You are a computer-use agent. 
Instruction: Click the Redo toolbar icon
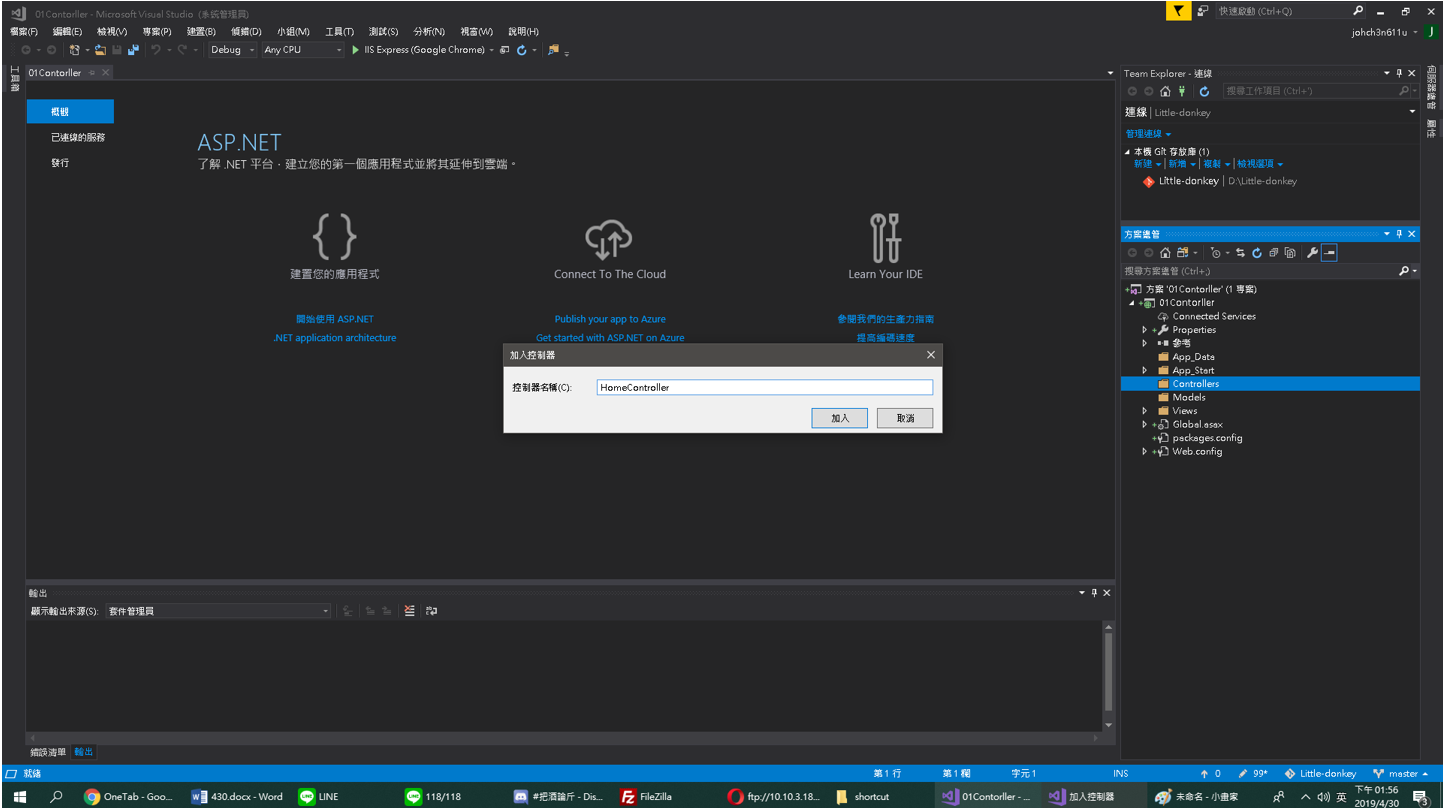(x=182, y=50)
